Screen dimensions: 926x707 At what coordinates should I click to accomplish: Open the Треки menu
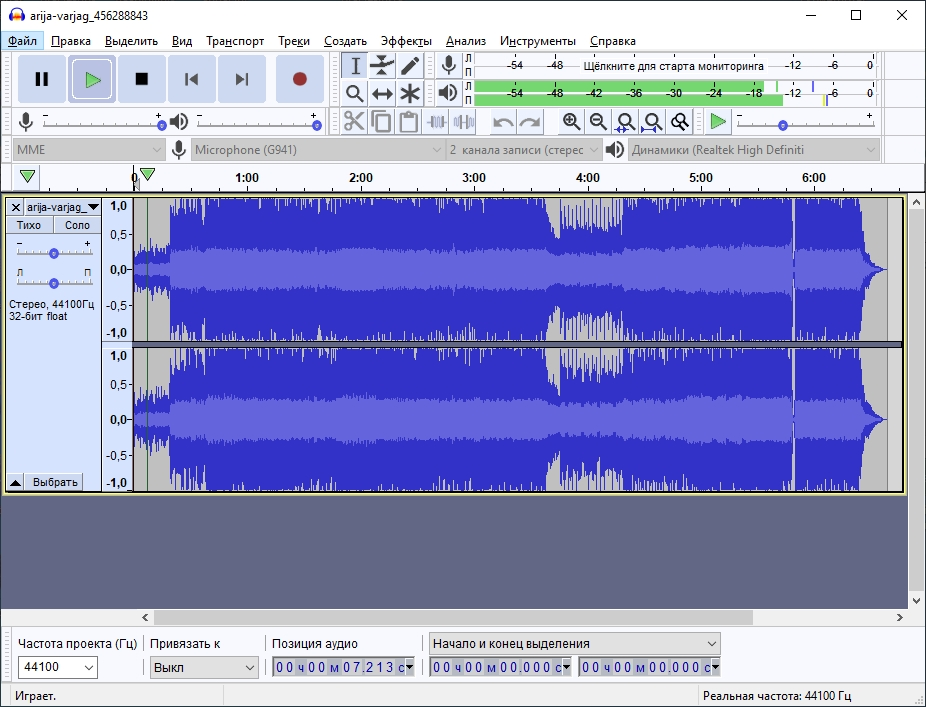(x=294, y=41)
